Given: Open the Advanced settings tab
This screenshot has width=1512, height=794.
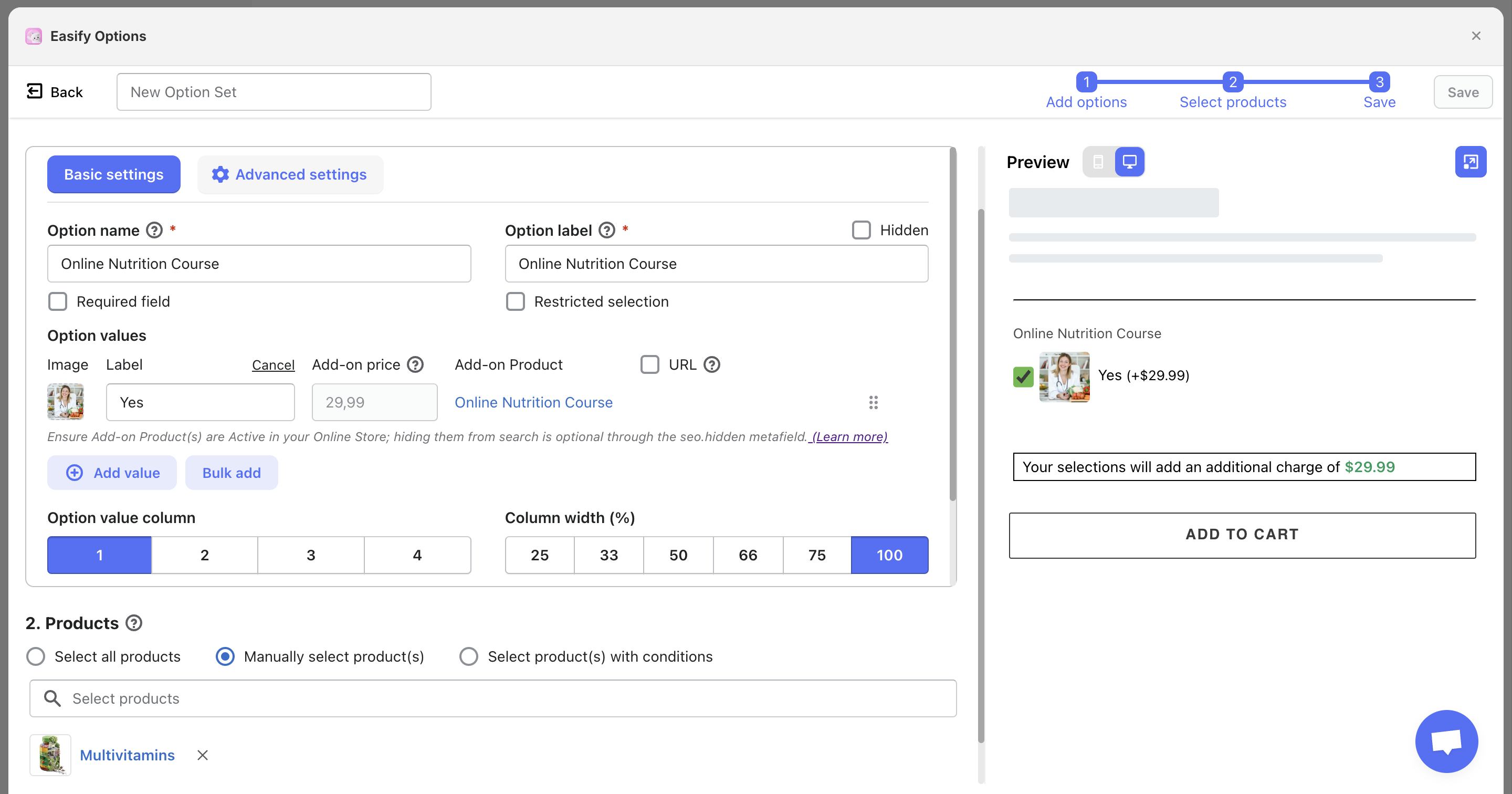Looking at the screenshot, I should [x=290, y=174].
